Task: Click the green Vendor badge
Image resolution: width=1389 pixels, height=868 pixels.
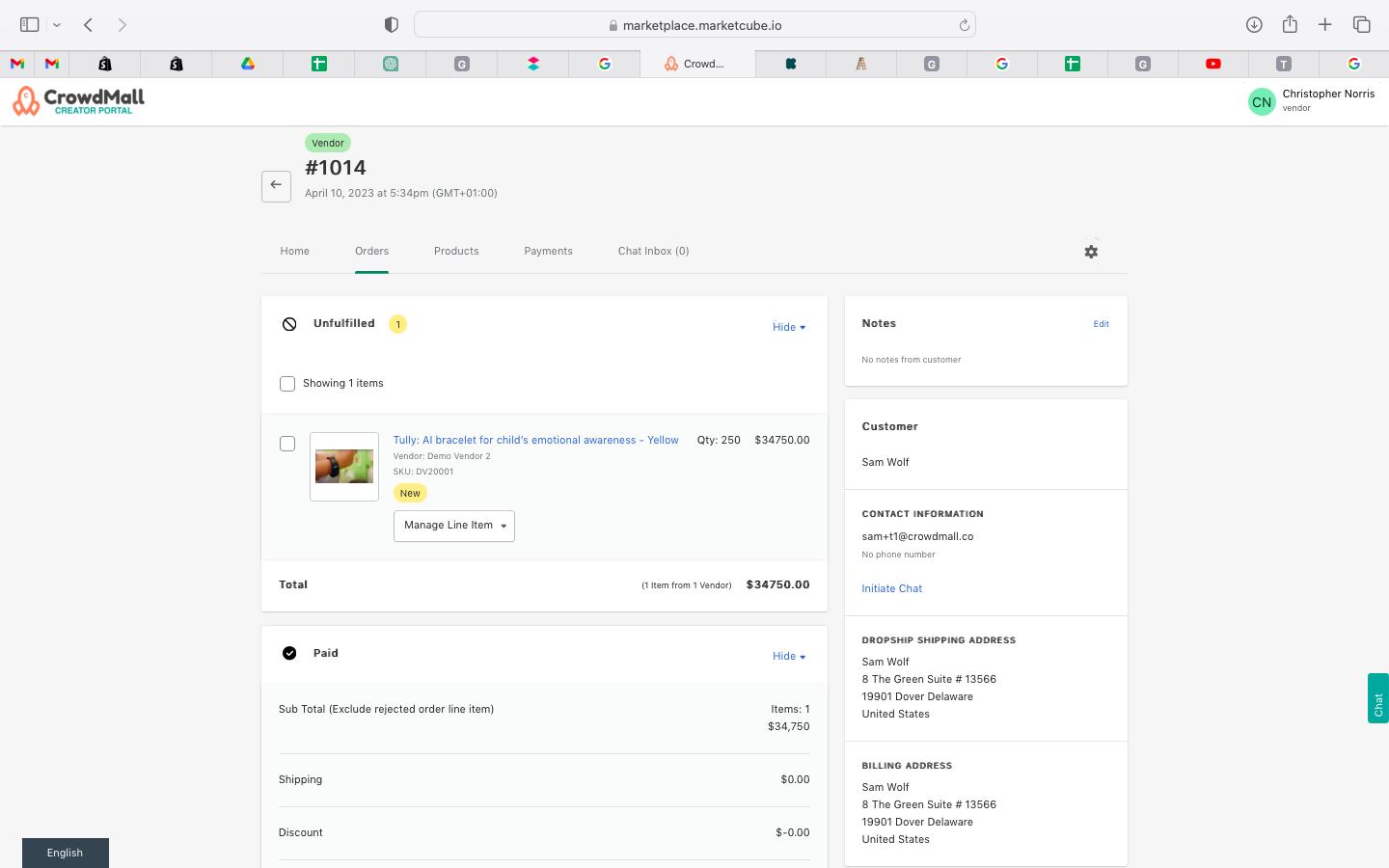Action: [x=328, y=143]
